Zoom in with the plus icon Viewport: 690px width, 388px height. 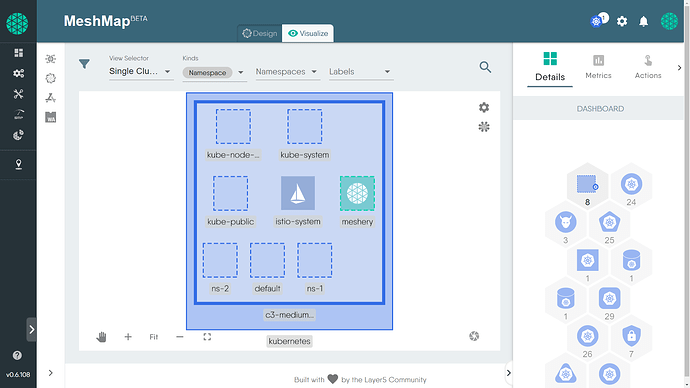click(128, 337)
